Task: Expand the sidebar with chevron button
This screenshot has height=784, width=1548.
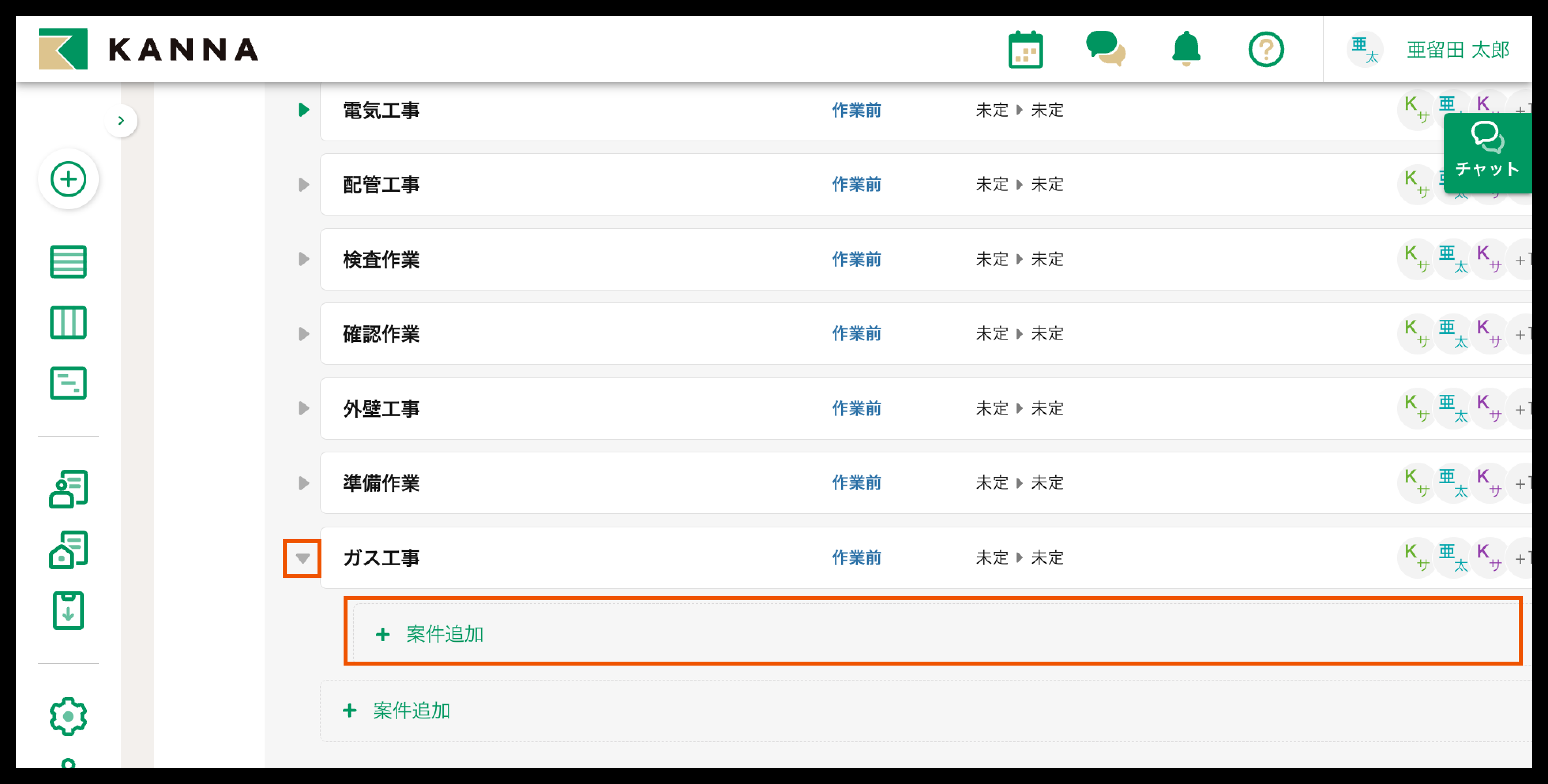Action: pyautogui.click(x=121, y=121)
